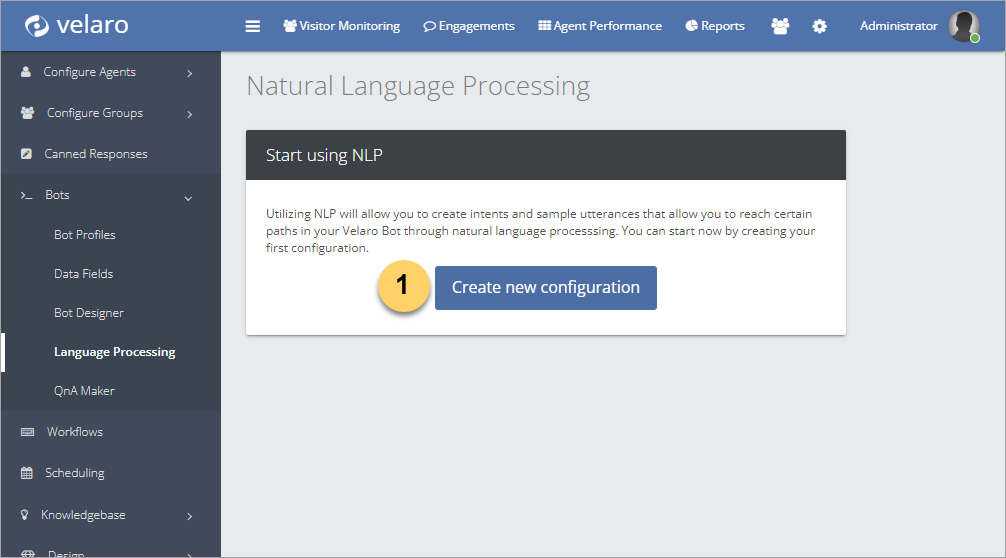Open the Engagements page

tap(469, 26)
